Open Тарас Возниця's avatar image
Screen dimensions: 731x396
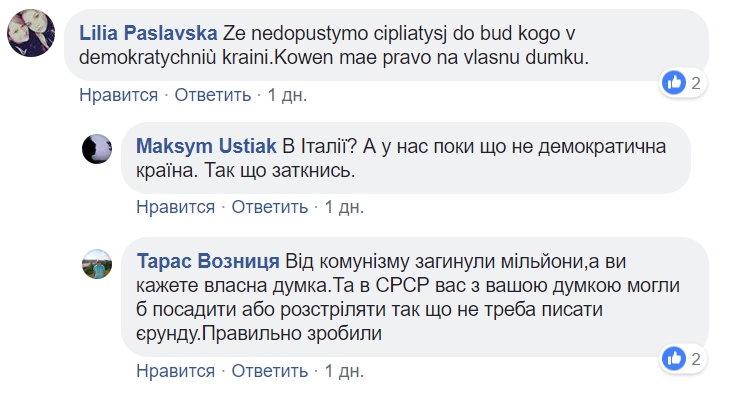tap(97, 264)
